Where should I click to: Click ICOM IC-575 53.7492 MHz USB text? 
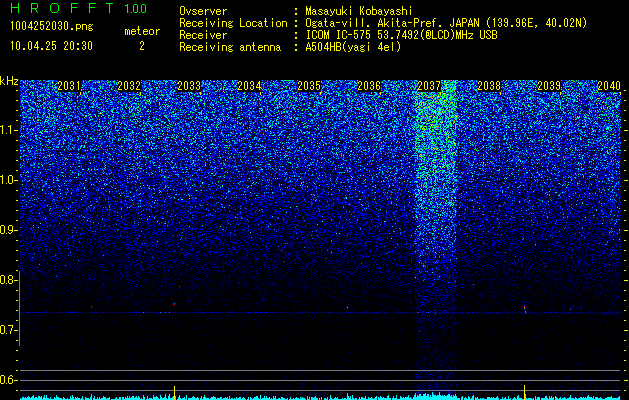401,35
